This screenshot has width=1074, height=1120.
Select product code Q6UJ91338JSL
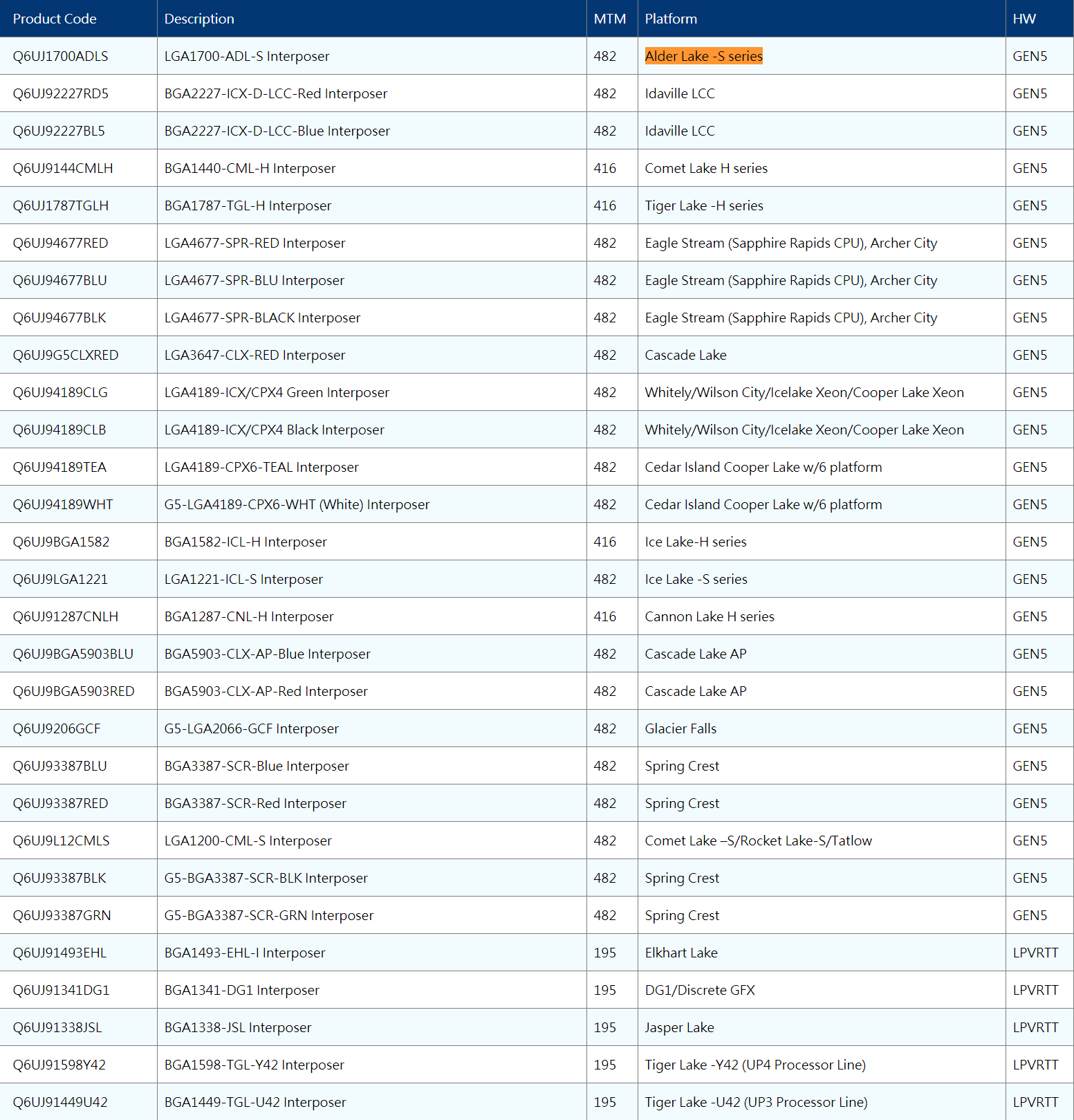click(57, 1027)
